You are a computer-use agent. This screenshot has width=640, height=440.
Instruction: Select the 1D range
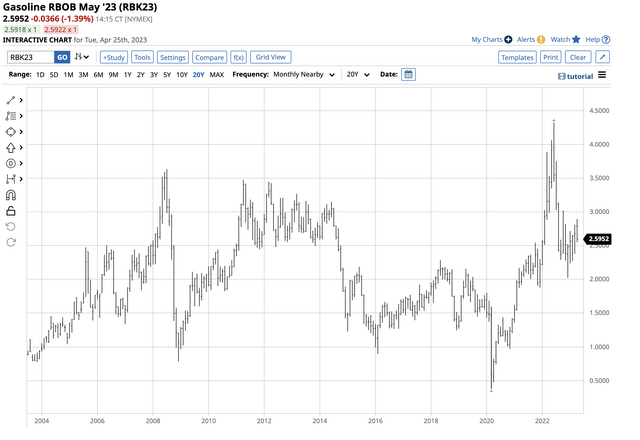[x=40, y=75]
